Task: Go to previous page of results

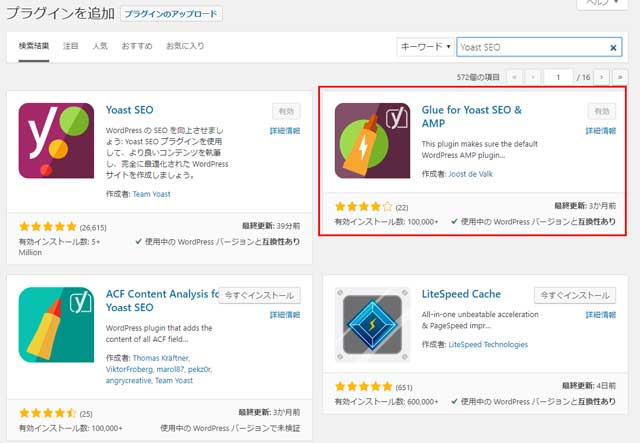Action: (x=533, y=77)
